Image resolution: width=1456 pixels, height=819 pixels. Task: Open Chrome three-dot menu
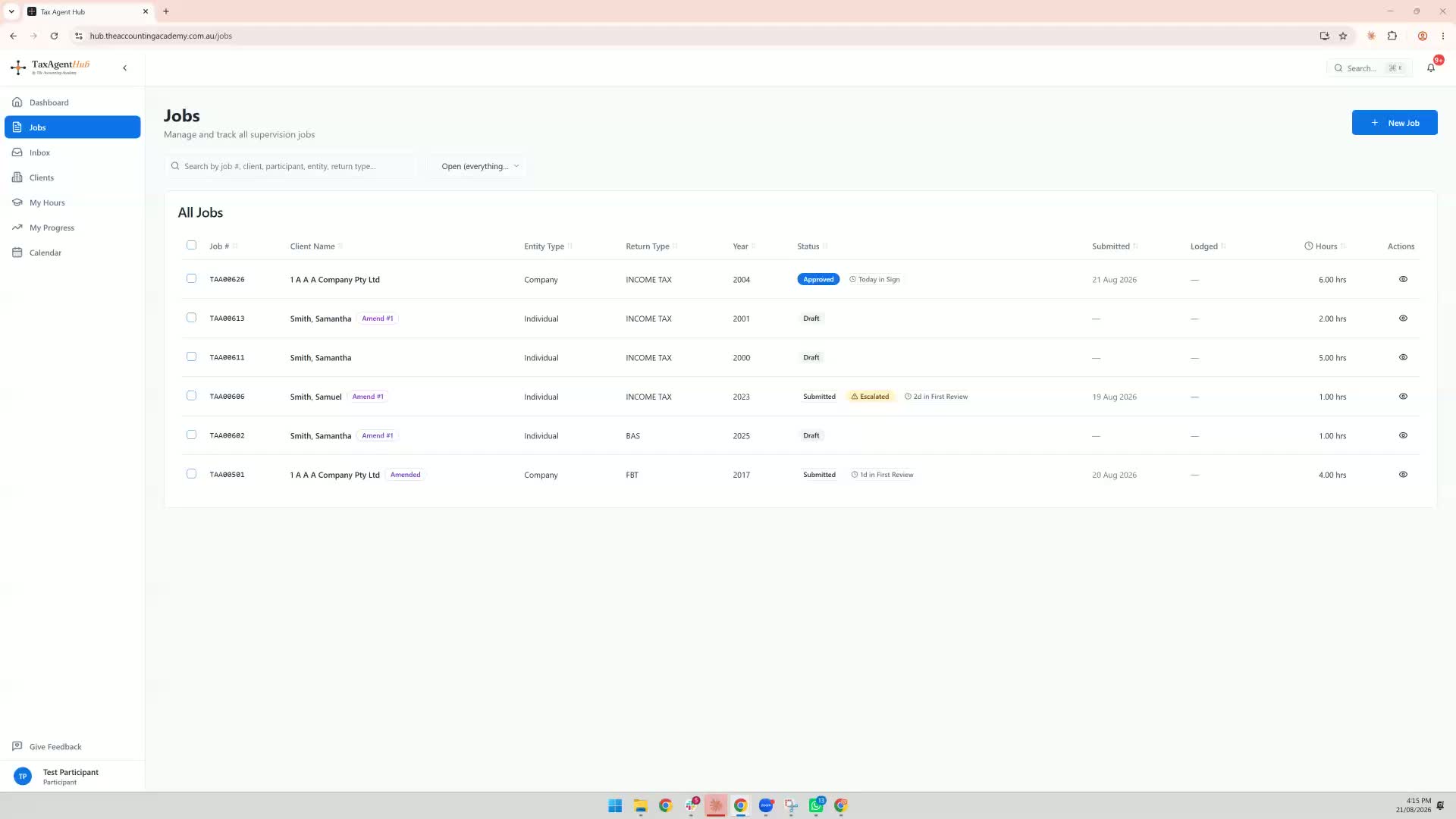(x=1443, y=36)
